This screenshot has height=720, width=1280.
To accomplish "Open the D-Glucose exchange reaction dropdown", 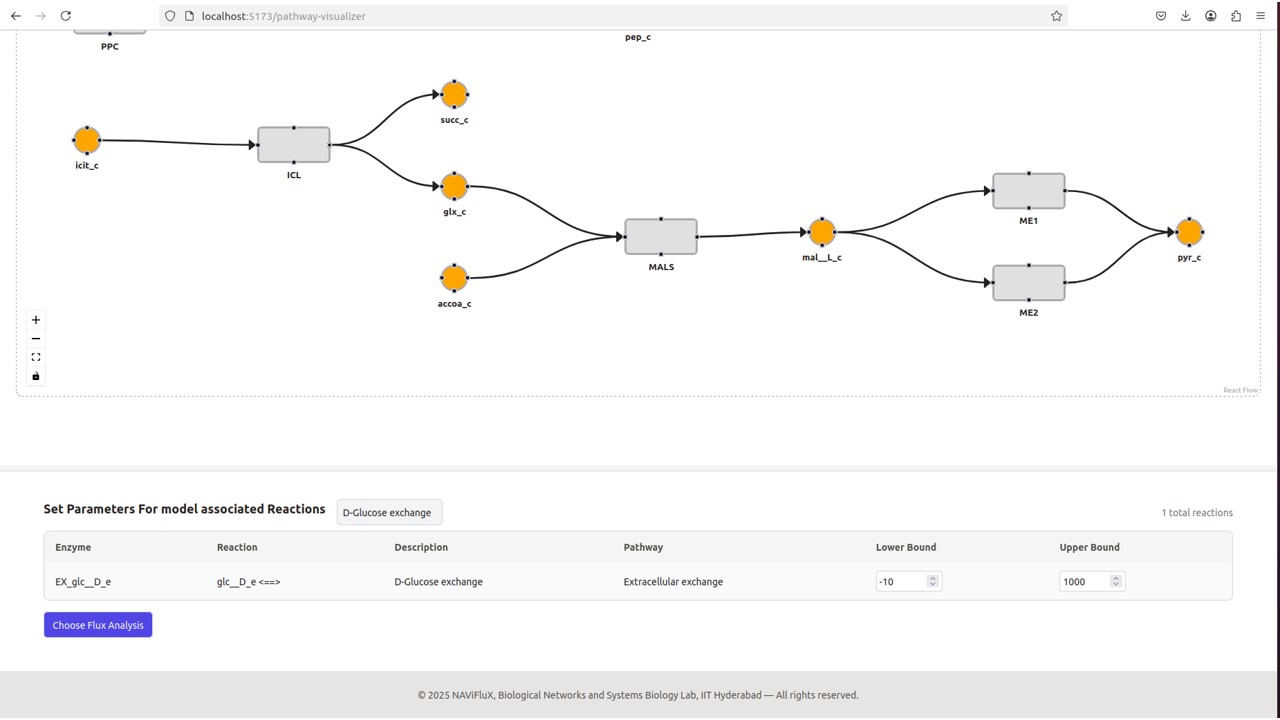I will click(389, 513).
